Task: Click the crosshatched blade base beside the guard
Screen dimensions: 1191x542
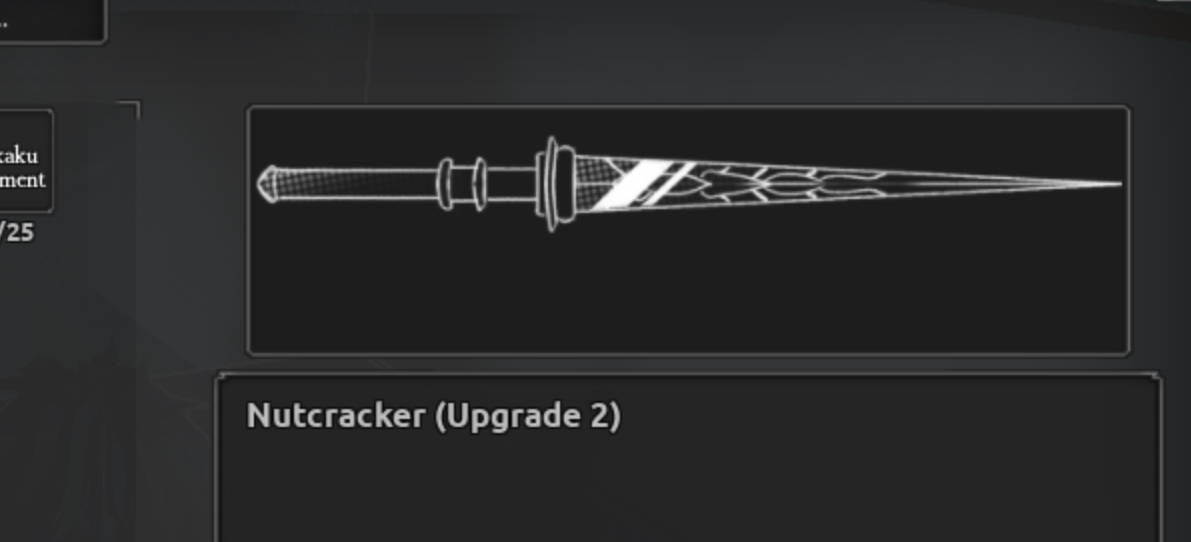Action: pyautogui.click(x=593, y=184)
